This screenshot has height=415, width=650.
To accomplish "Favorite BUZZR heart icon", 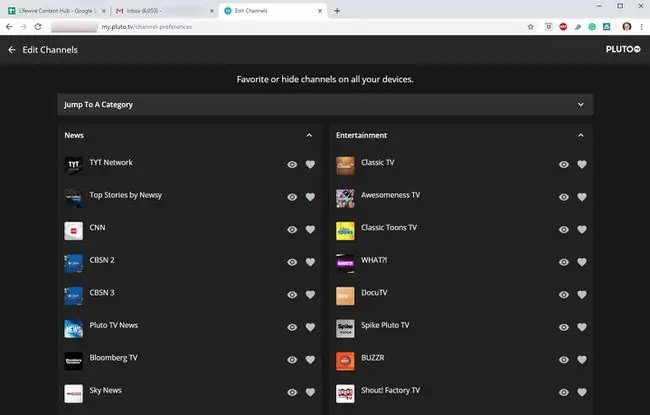I will [582, 360].
